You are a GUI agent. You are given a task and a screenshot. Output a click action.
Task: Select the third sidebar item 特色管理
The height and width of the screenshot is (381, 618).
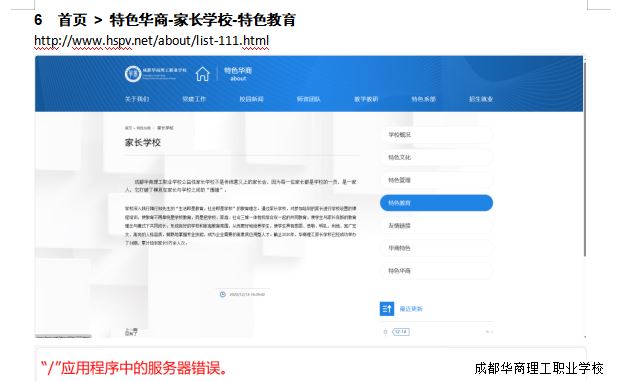coord(436,180)
